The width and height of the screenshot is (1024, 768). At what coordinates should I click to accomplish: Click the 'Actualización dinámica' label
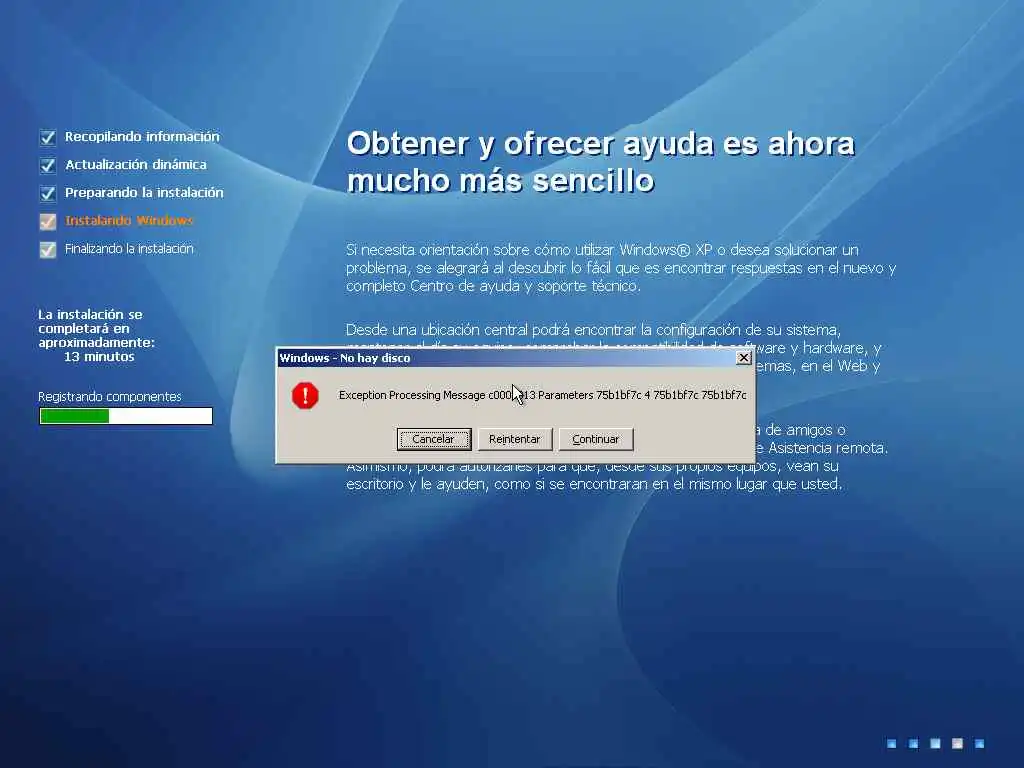(136, 165)
